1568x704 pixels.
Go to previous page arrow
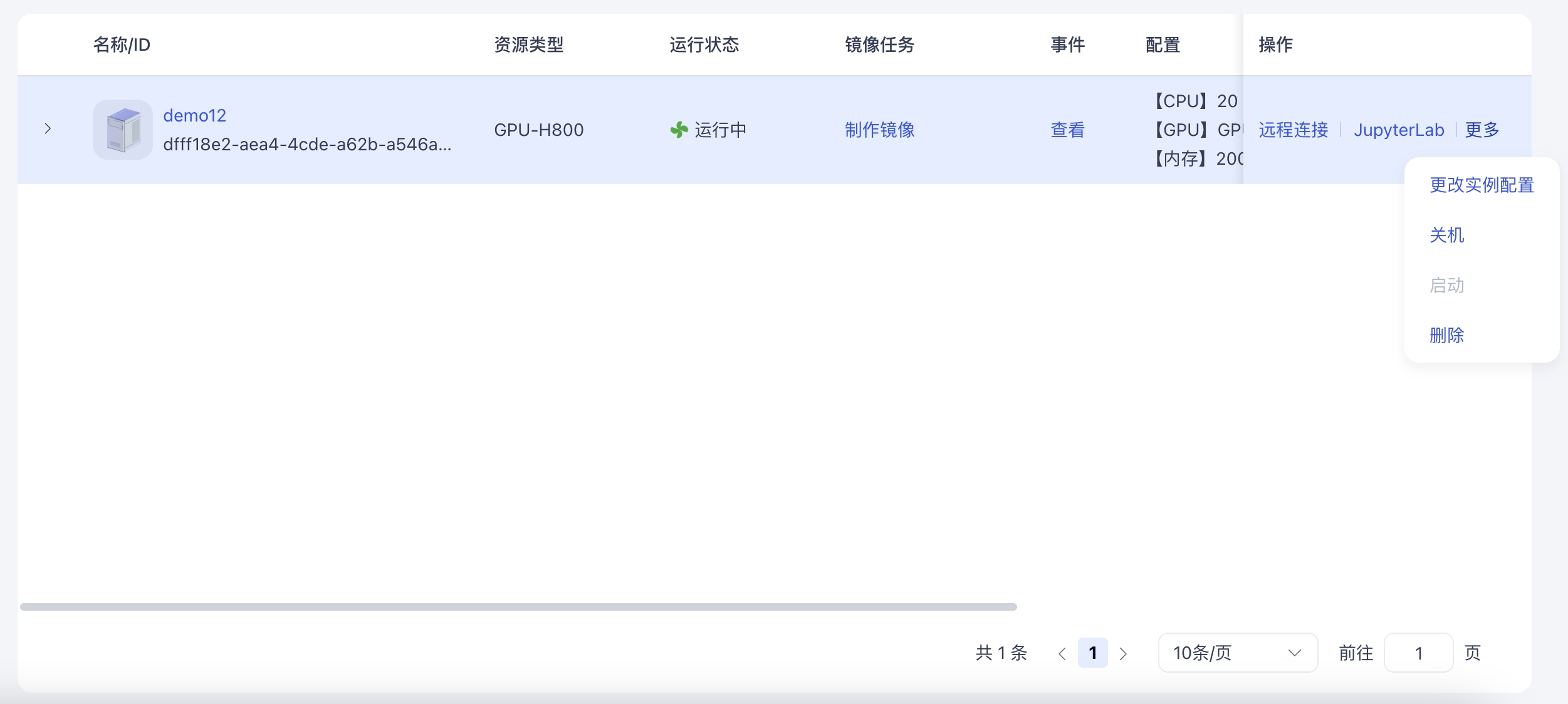(x=1062, y=653)
